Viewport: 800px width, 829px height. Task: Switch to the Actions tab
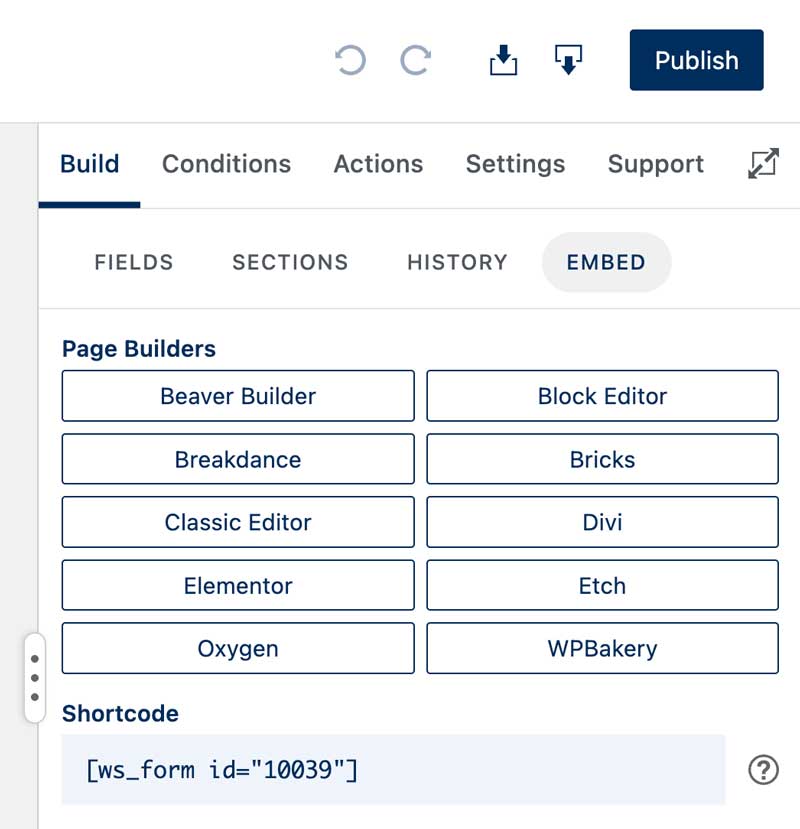378,164
